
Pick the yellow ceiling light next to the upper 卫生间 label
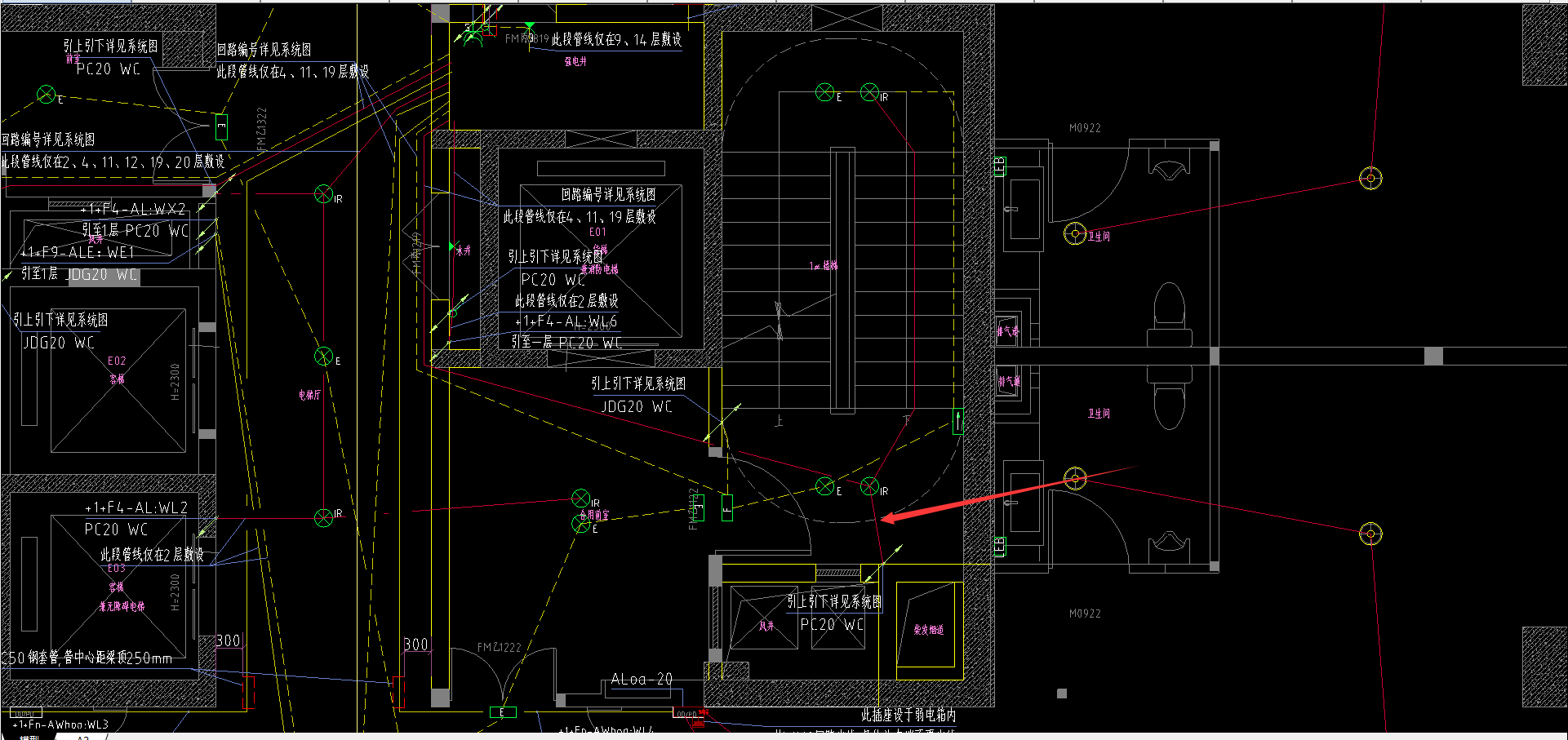tap(1075, 233)
